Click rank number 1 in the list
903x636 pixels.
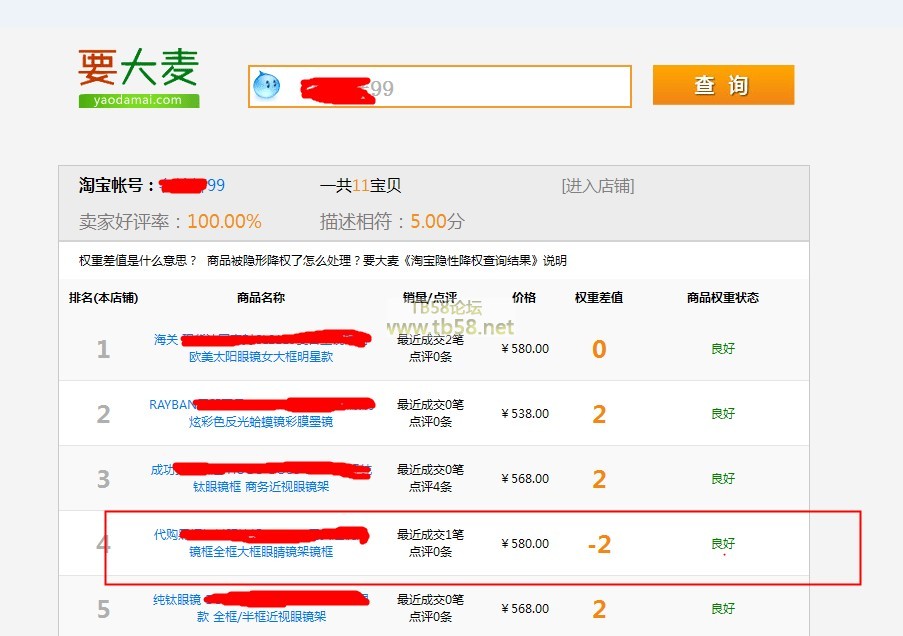(x=103, y=349)
